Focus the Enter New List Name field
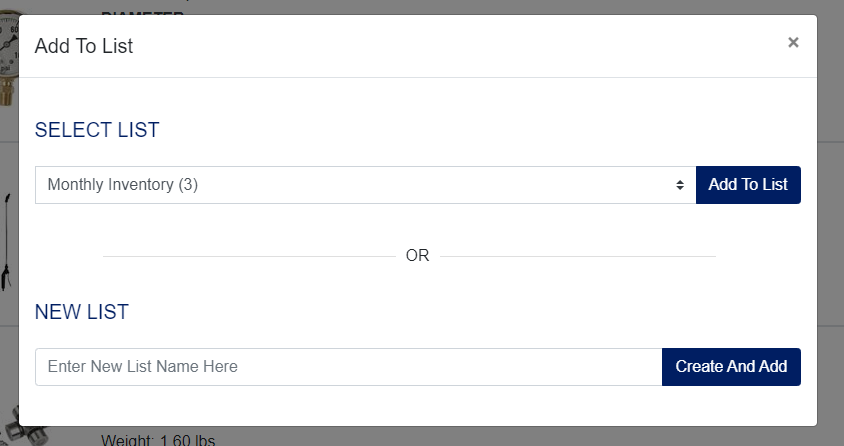Screen dimensions: 844x446 (348, 367)
